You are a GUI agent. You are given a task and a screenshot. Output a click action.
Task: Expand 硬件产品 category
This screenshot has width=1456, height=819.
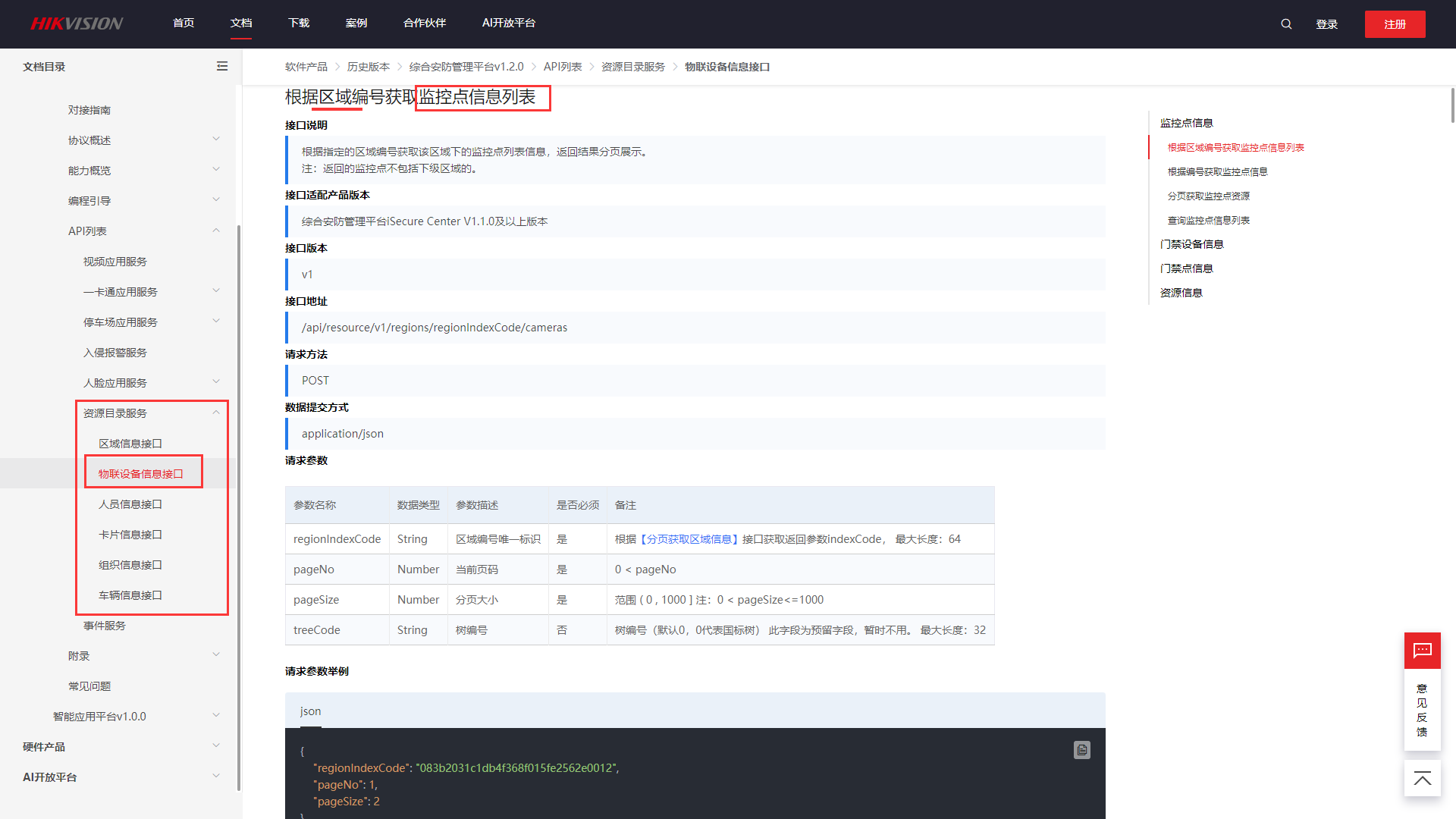pos(215,746)
